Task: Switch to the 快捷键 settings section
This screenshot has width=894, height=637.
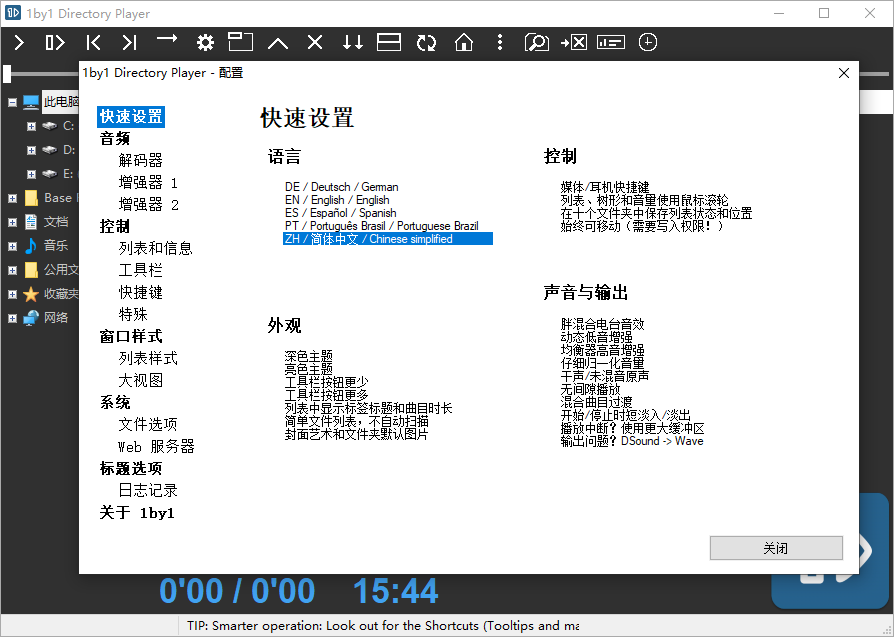Action: pyautogui.click(x=140, y=292)
